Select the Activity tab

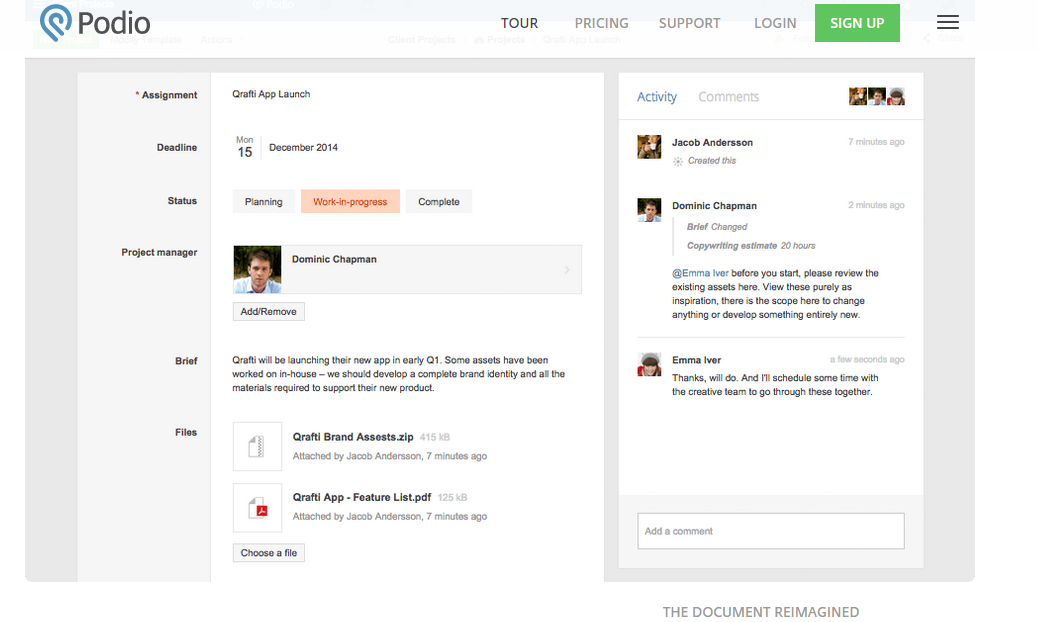coord(657,97)
